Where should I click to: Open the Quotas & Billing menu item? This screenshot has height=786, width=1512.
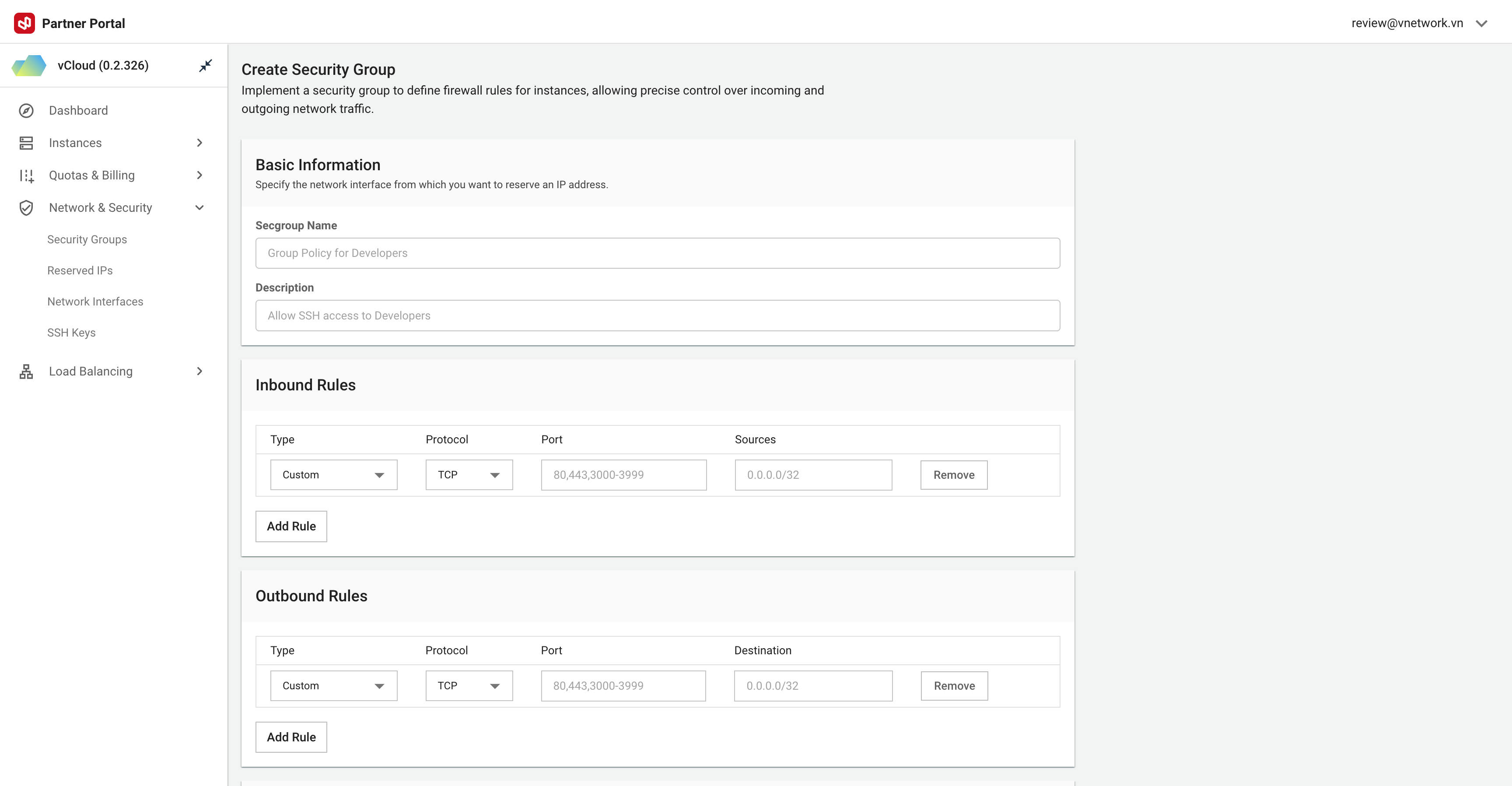[91, 175]
